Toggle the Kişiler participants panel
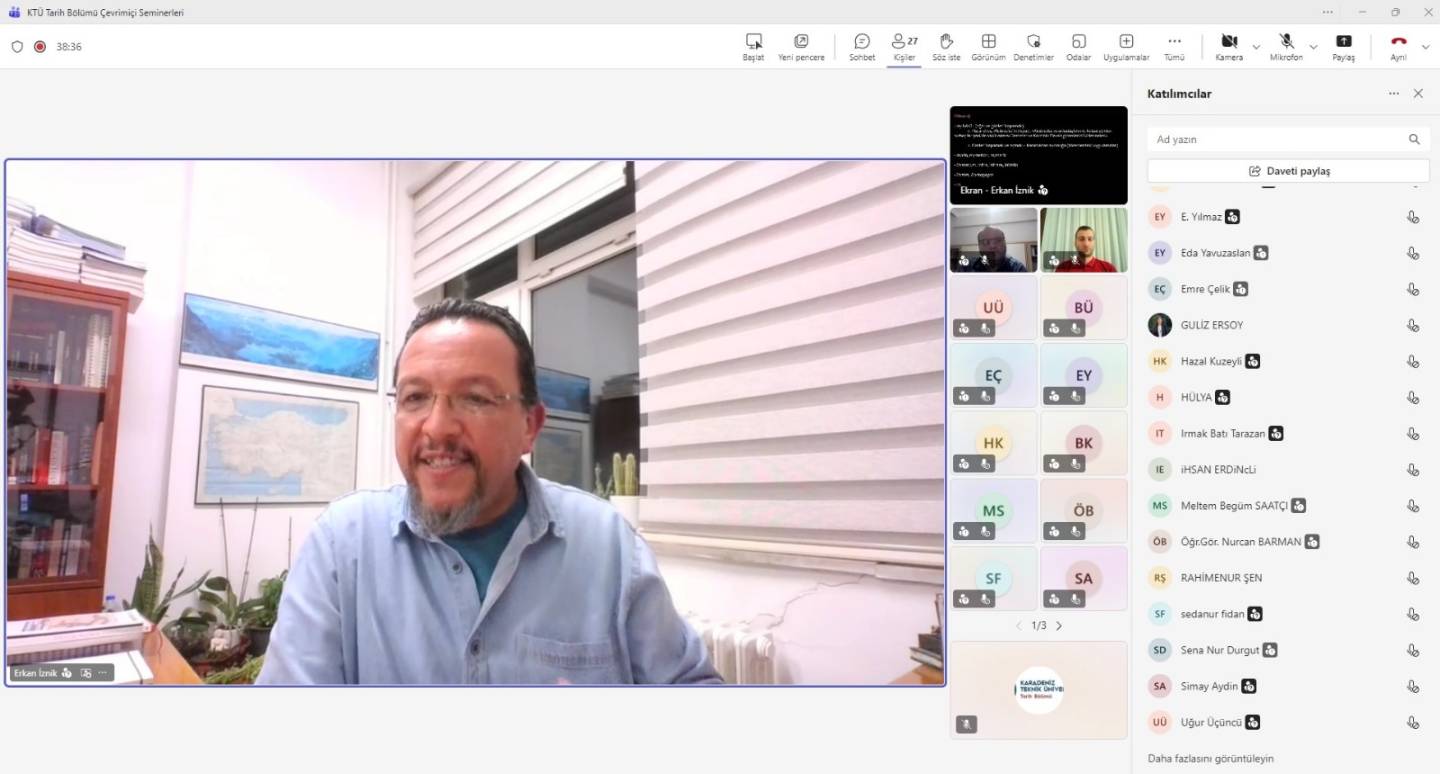Screen dimensions: 1440x774 [904, 46]
